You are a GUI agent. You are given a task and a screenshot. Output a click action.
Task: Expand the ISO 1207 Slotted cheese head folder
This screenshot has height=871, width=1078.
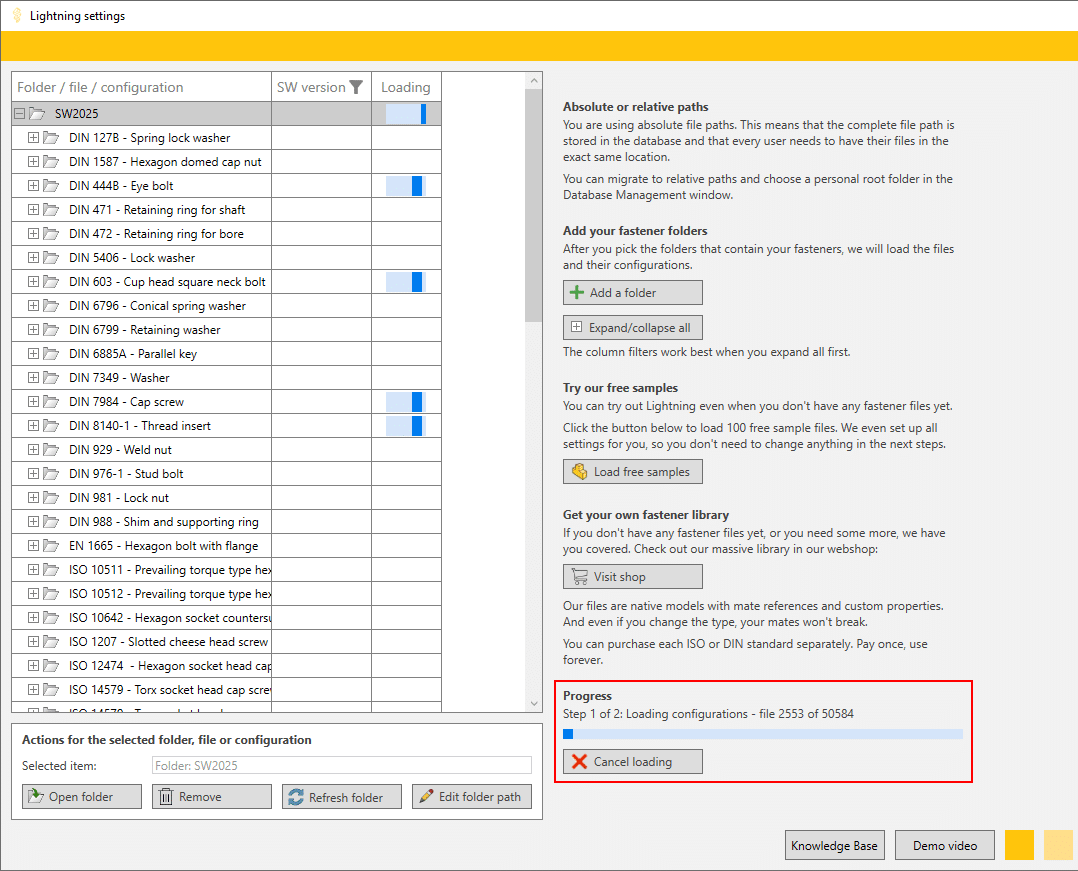[x=33, y=642]
